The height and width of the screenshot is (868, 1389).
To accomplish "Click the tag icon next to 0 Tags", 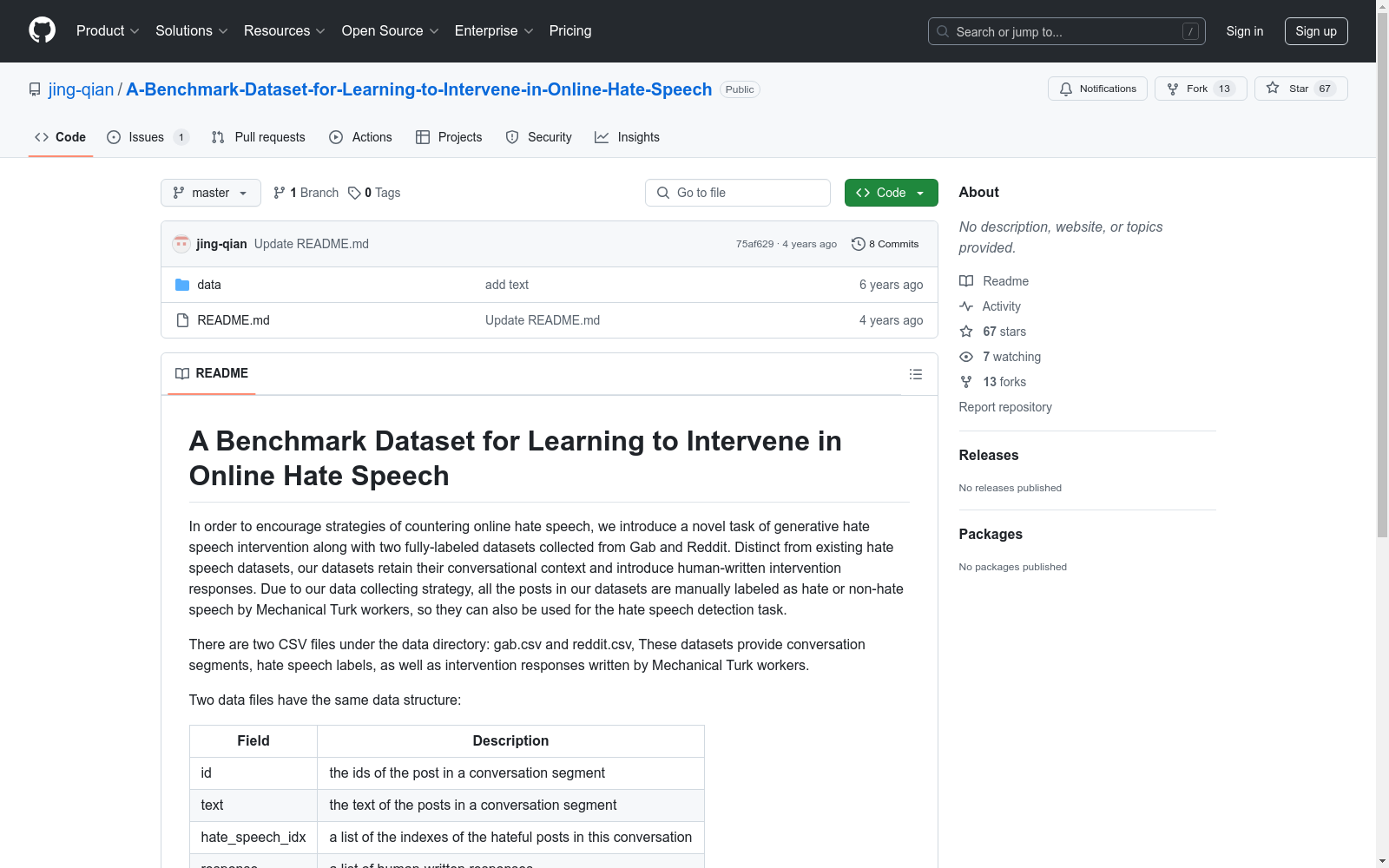I will point(354,193).
